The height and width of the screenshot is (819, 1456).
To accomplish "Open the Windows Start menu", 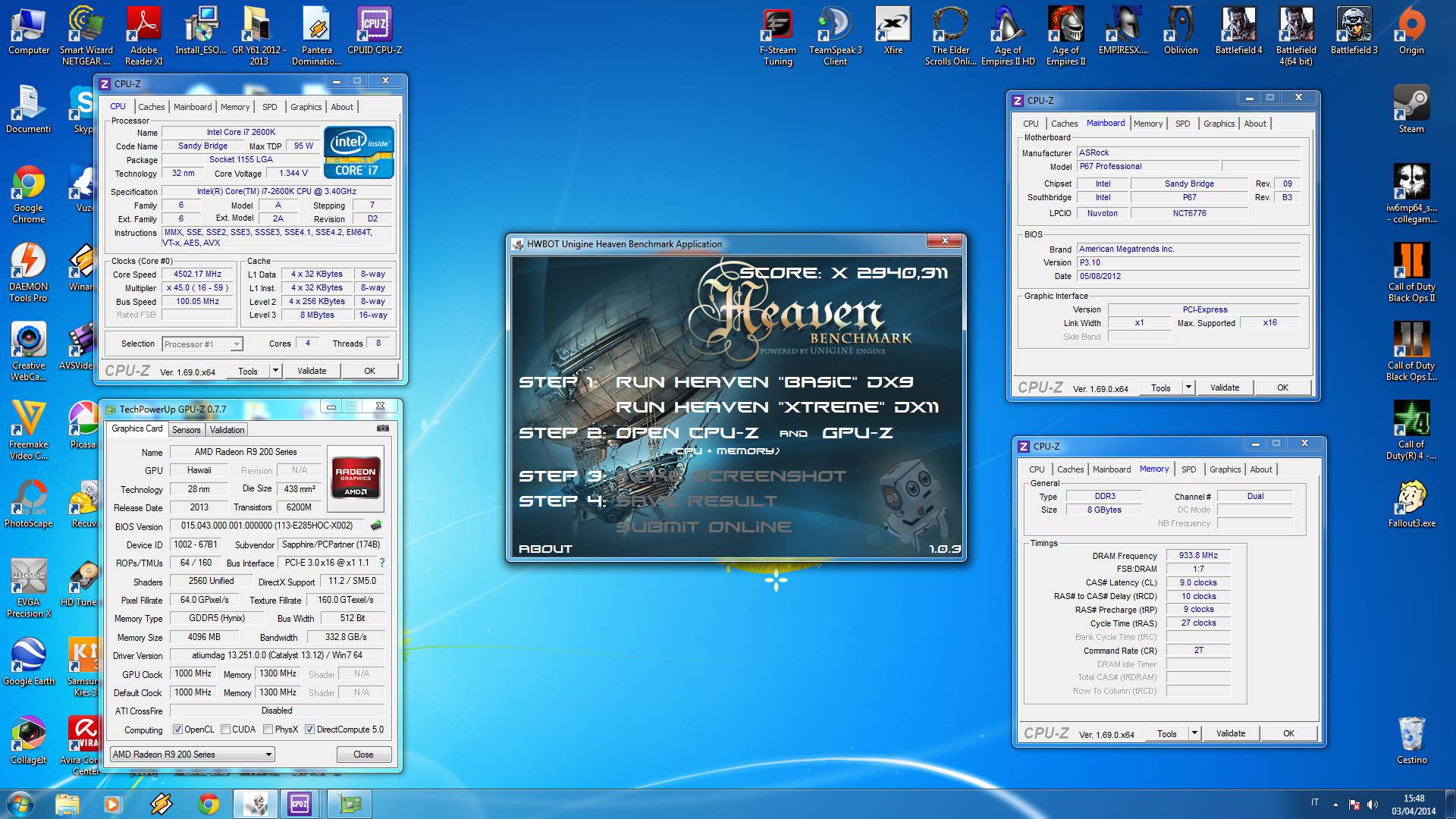I will pos(20,804).
